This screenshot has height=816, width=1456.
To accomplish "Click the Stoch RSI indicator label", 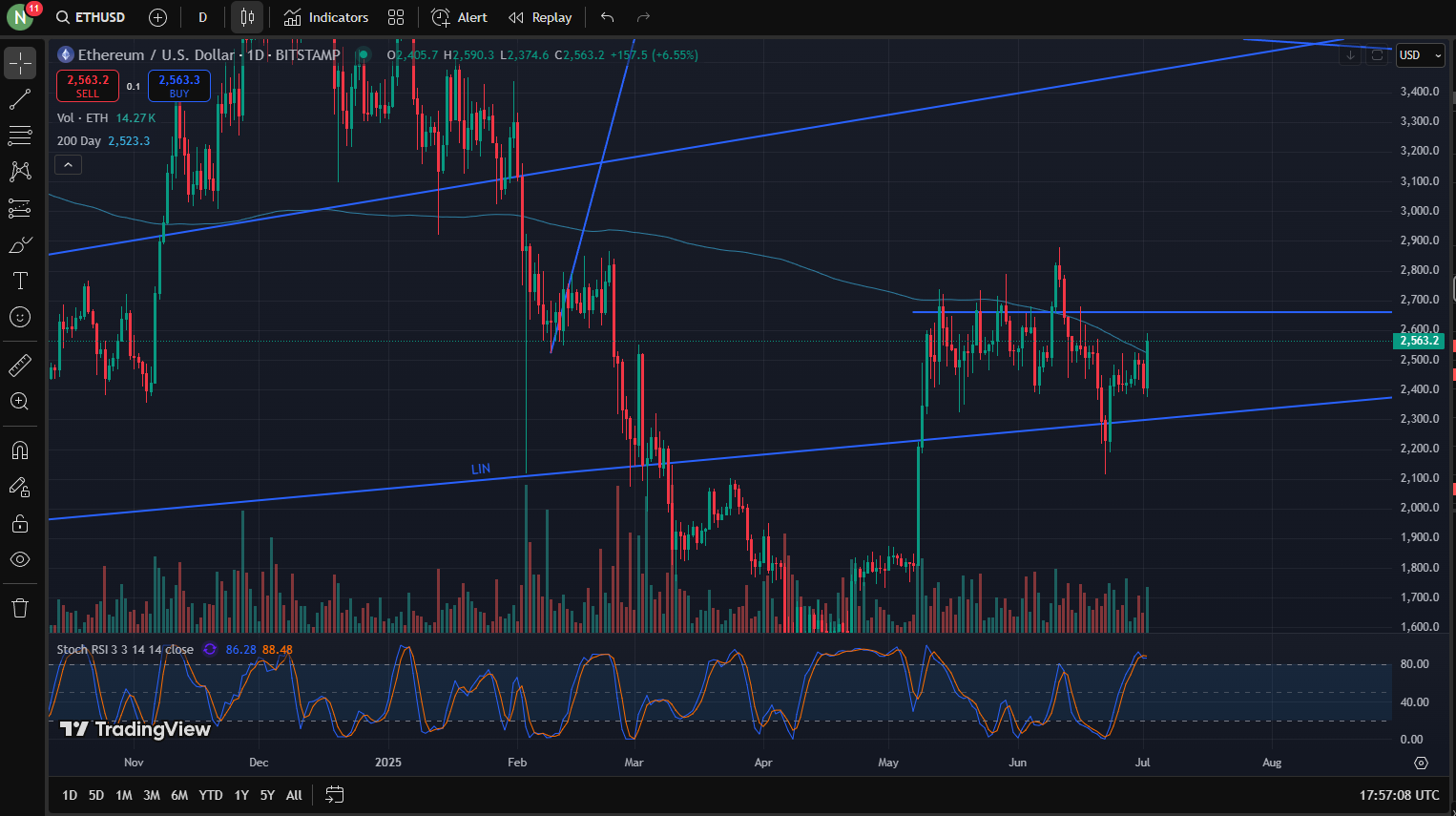I will pyautogui.click(x=125, y=650).
